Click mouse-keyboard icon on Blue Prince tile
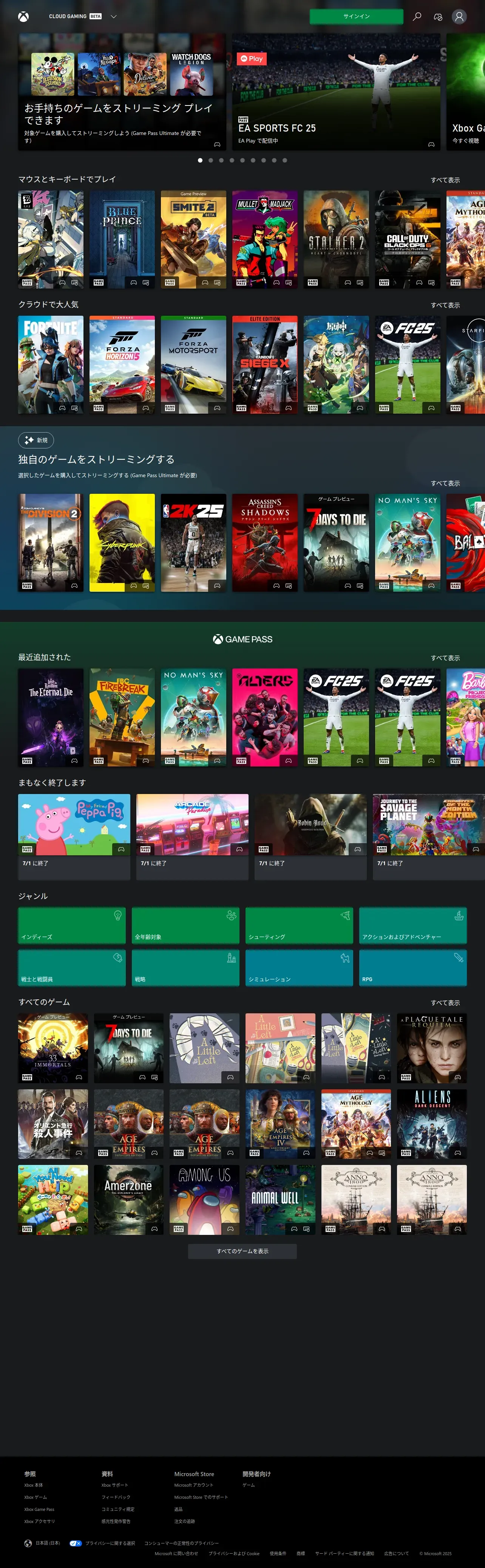485x1568 pixels. [x=145, y=282]
